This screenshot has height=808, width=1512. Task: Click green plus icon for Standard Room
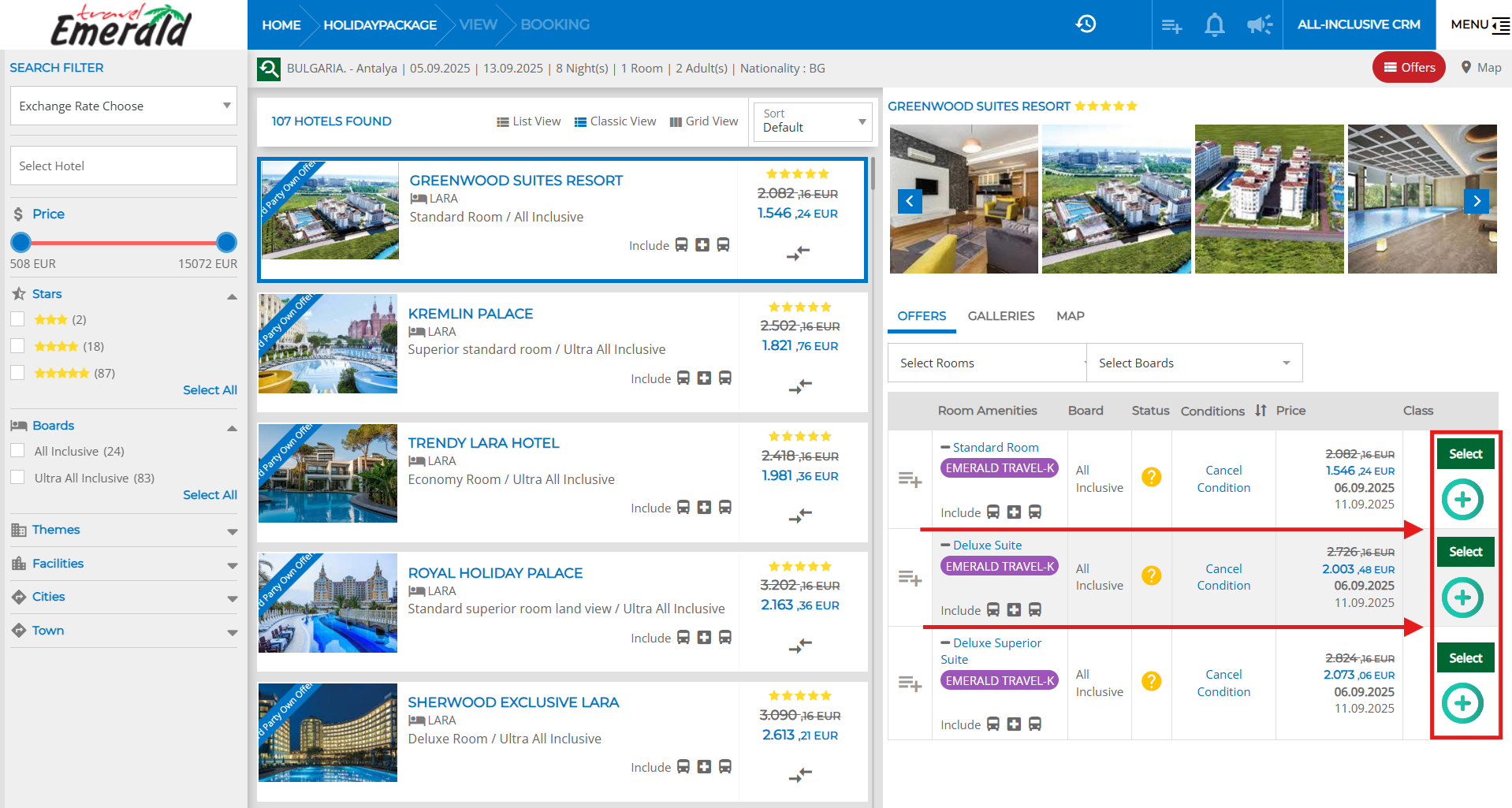click(x=1462, y=500)
